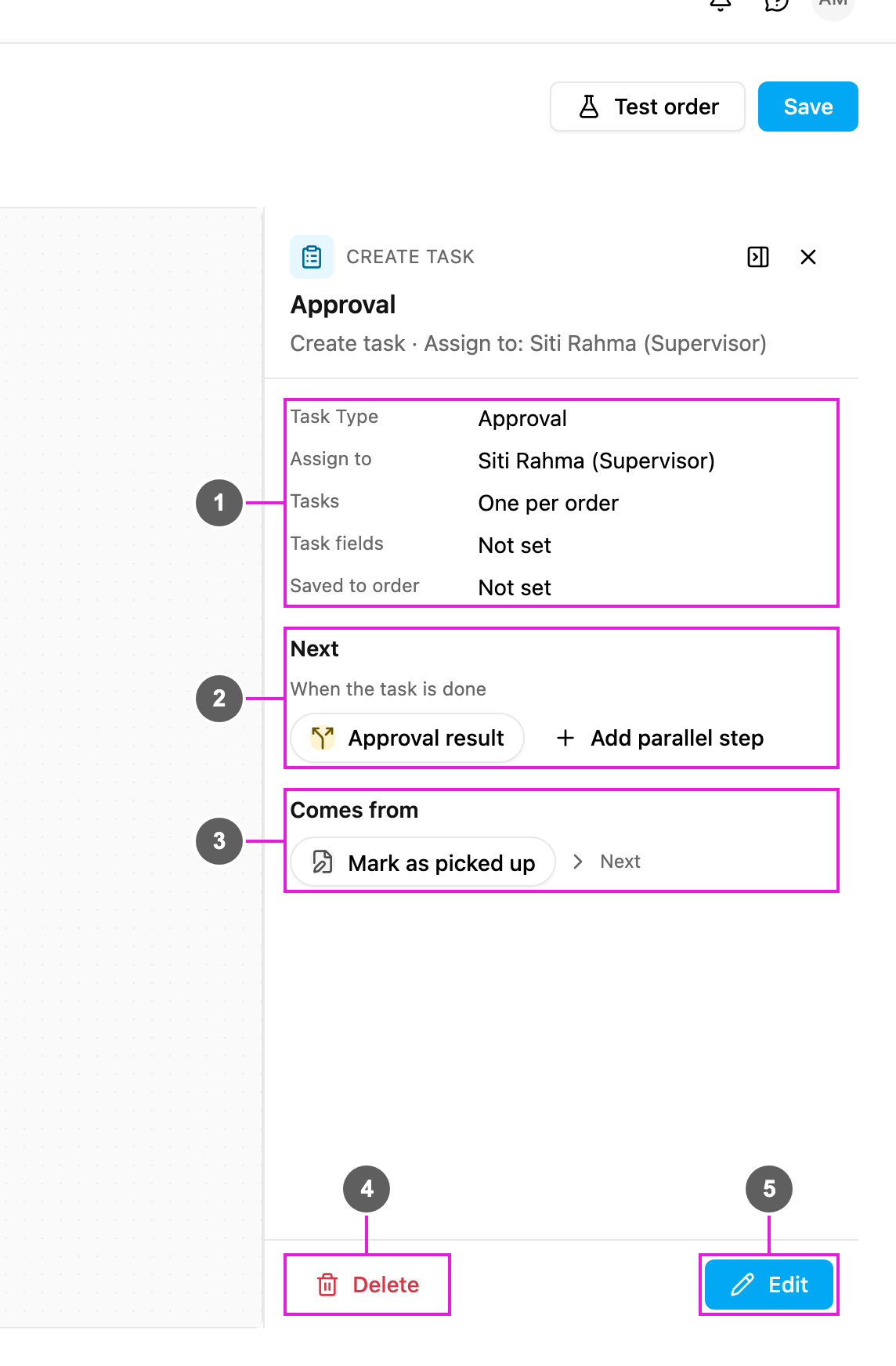
Task: Click 'Siti Rahma (Supervisor)' Assign to value
Action: (596, 461)
